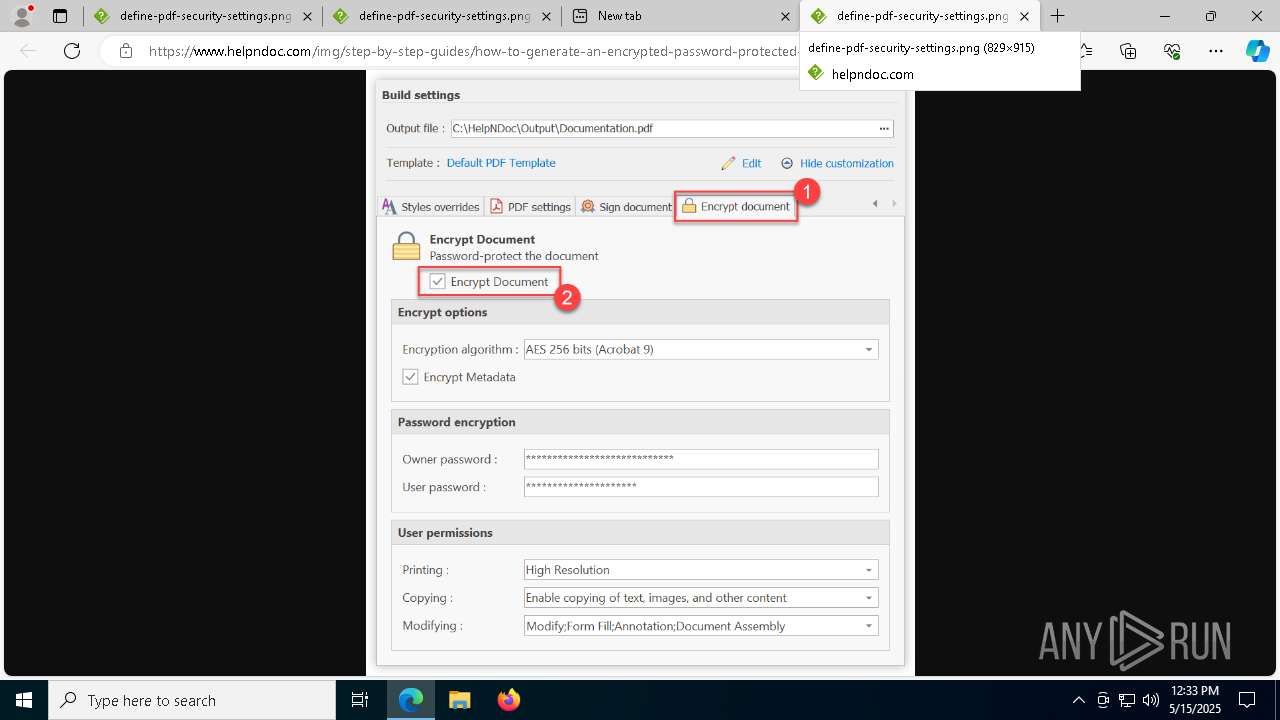Click Hide customization link
This screenshot has width=1280, height=720.
click(837, 163)
